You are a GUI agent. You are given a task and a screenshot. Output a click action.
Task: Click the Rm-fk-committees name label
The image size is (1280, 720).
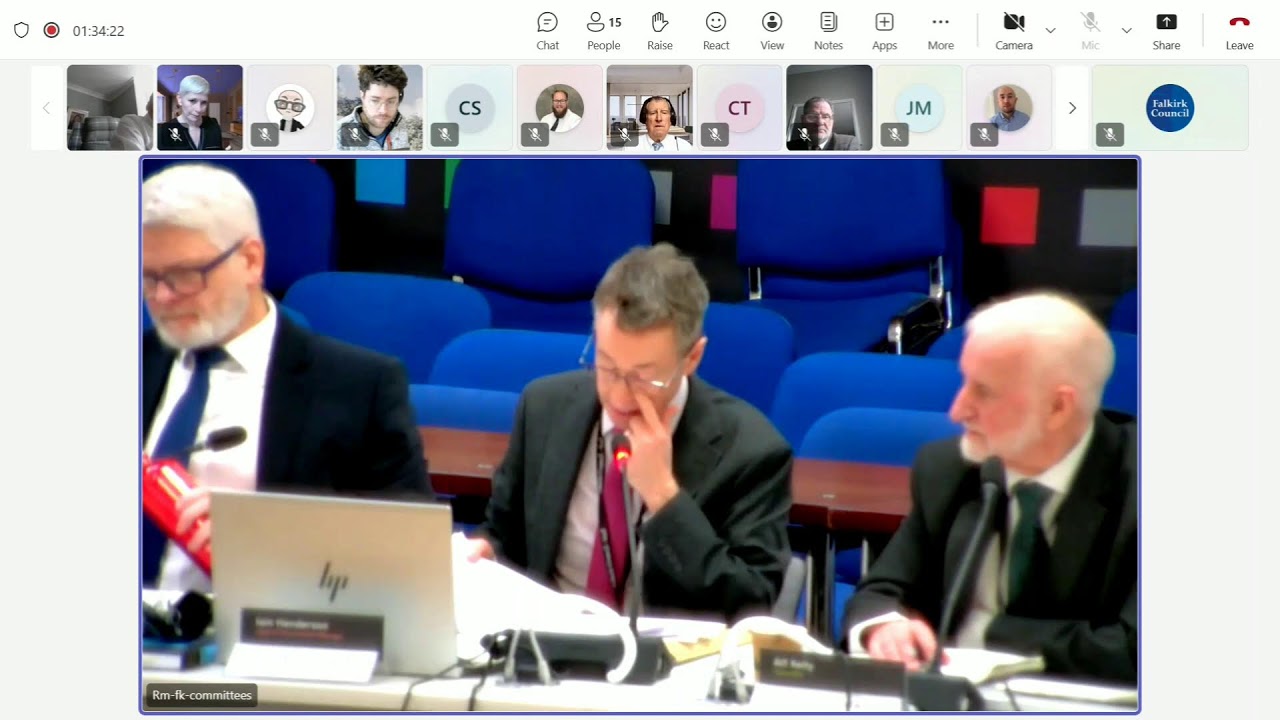click(x=201, y=695)
